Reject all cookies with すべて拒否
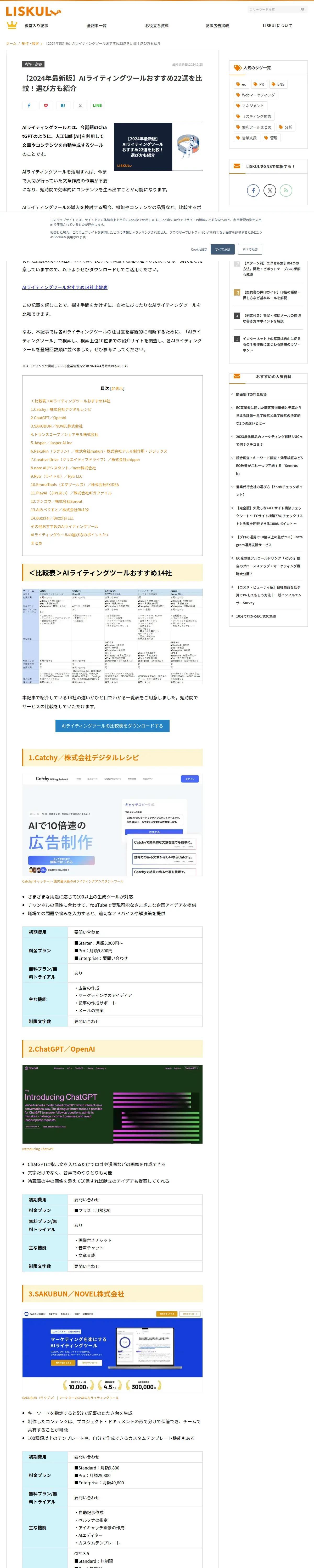The image size is (314, 1568). point(250,249)
